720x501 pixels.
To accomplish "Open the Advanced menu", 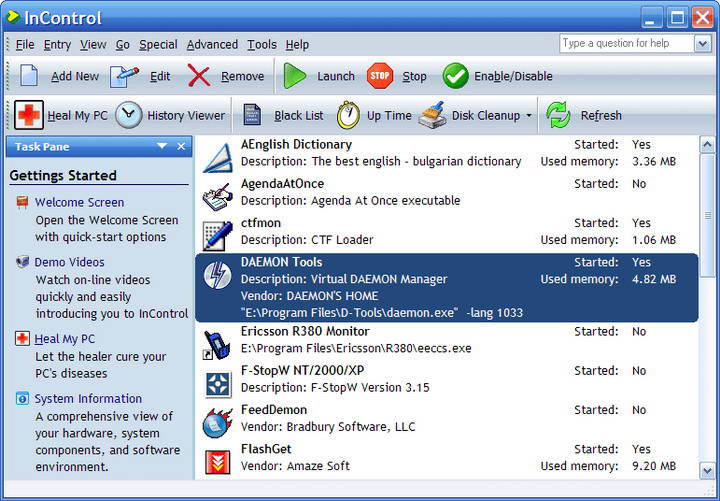I will tap(212, 45).
